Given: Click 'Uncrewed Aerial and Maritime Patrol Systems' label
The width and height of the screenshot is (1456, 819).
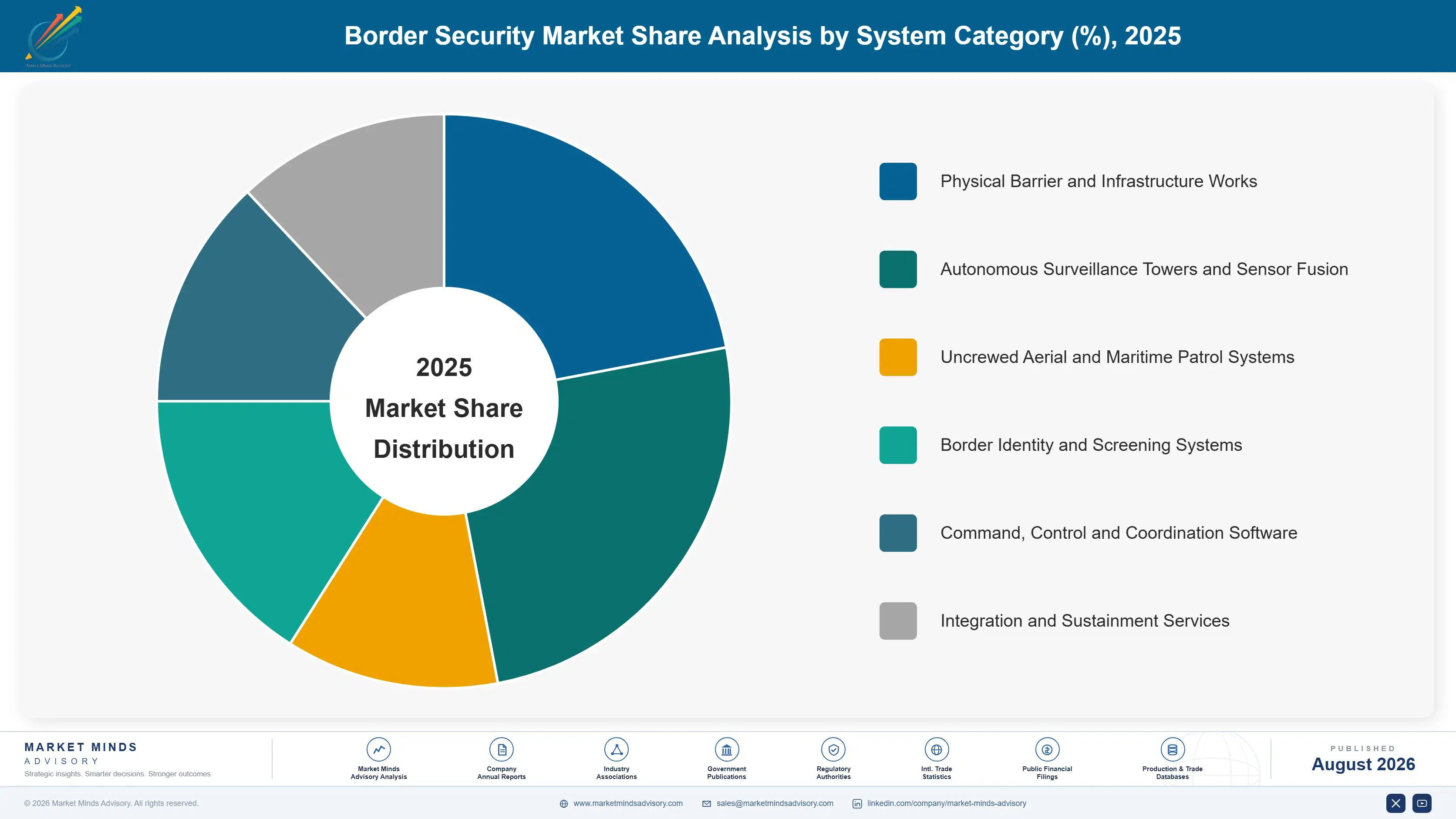Looking at the screenshot, I should click(x=1117, y=357).
